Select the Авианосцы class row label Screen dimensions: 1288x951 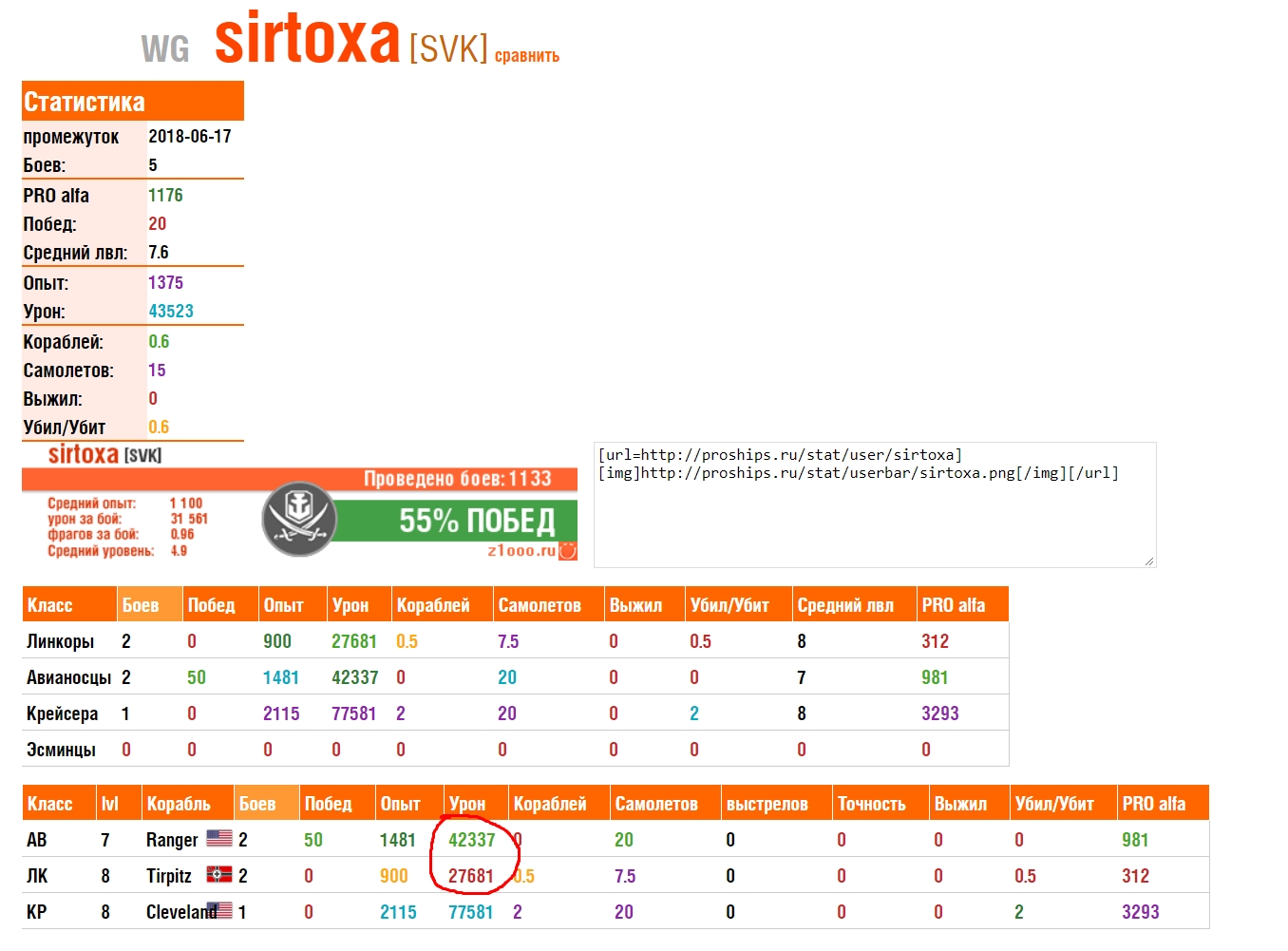coord(69,677)
